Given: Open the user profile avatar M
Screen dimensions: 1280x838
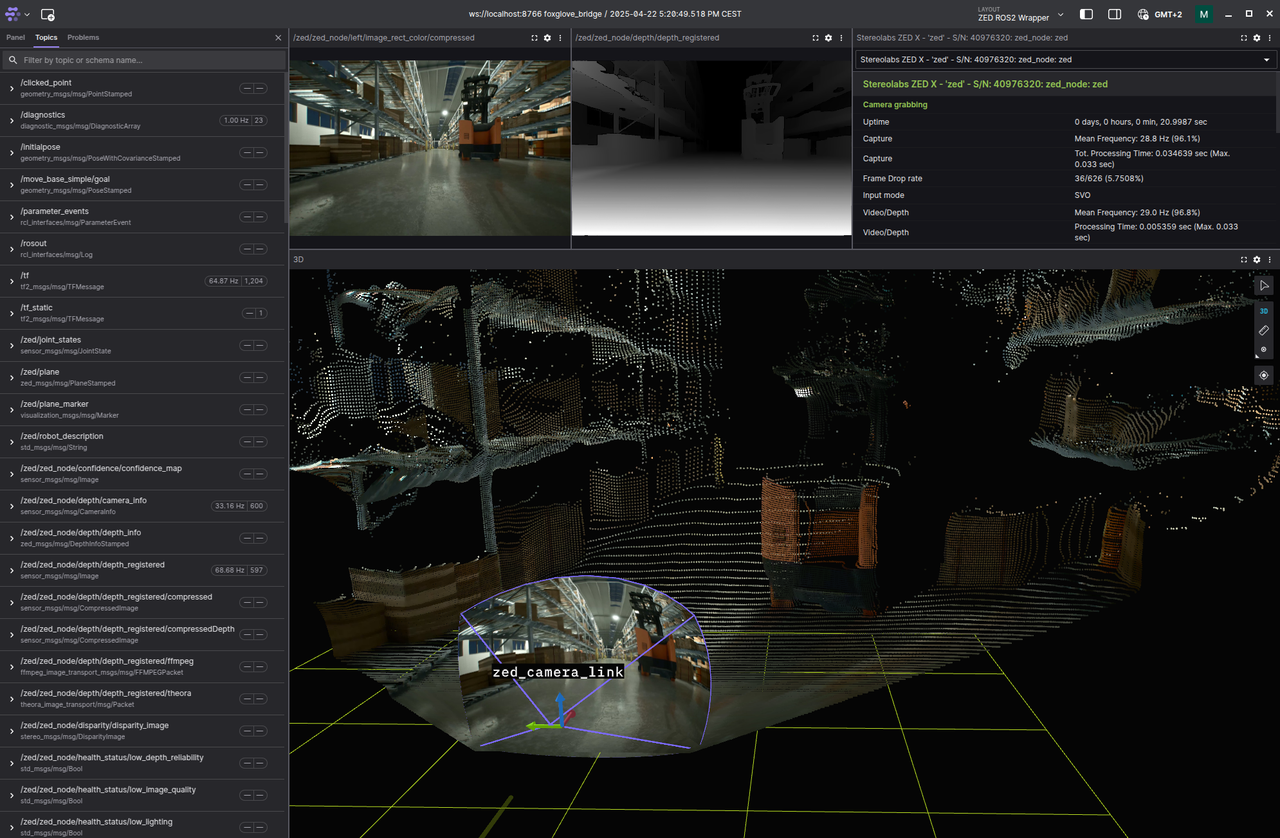Looking at the screenshot, I should coord(1204,15).
